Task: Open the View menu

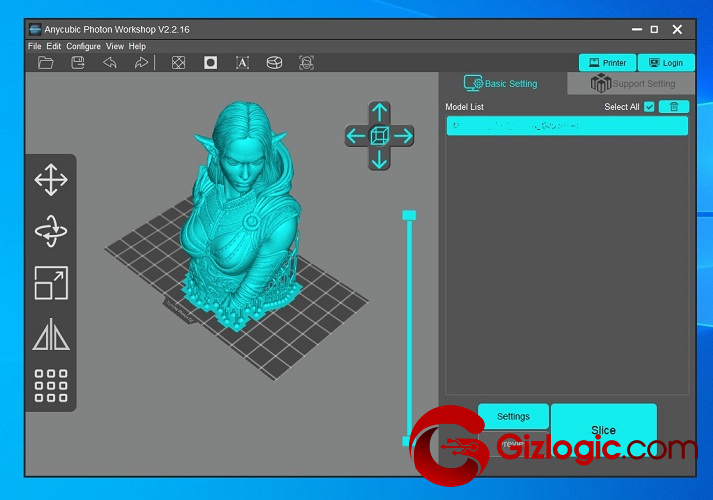Action: point(115,46)
